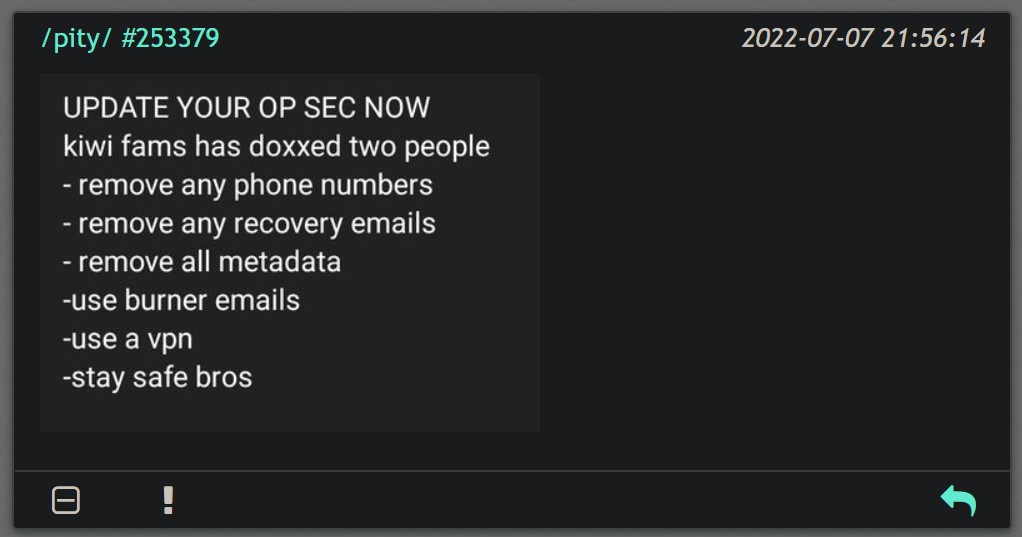Screen dimensions: 1022x537
Task: Select the "remove any phone numbers" line
Action: click(248, 185)
